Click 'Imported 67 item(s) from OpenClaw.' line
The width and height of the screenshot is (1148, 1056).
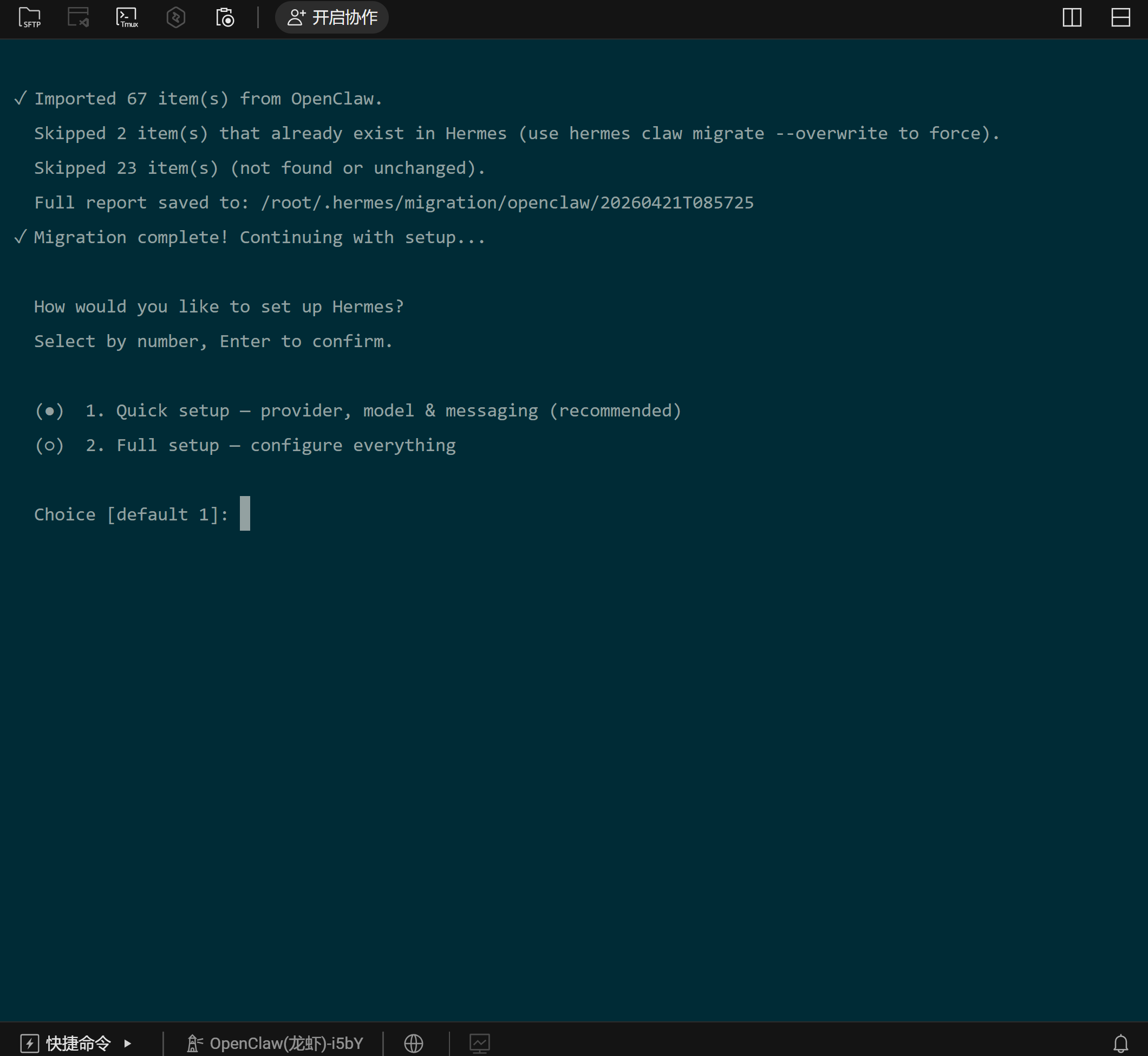(208, 99)
